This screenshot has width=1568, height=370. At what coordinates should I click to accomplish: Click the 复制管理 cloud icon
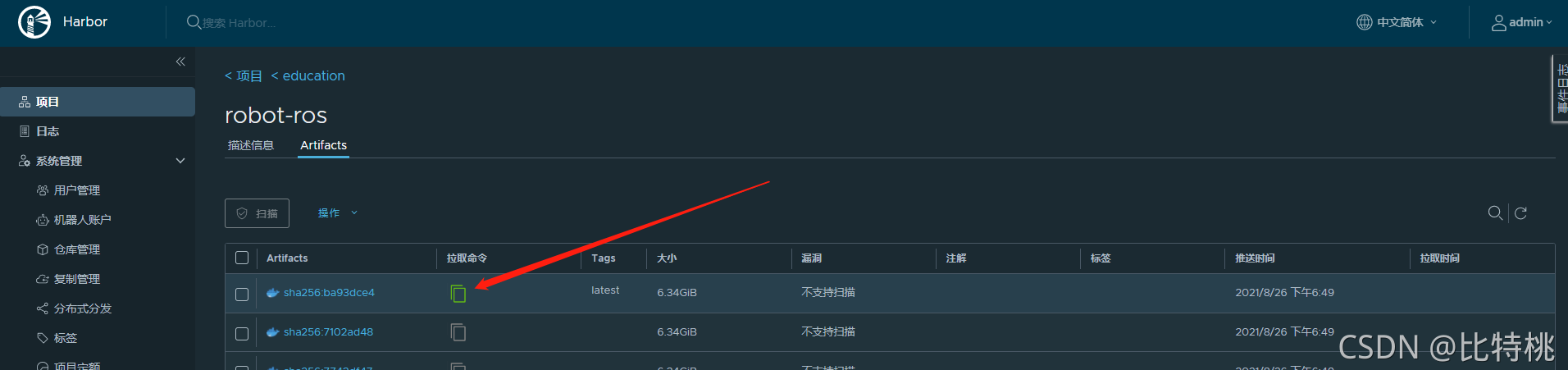pyautogui.click(x=43, y=279)
